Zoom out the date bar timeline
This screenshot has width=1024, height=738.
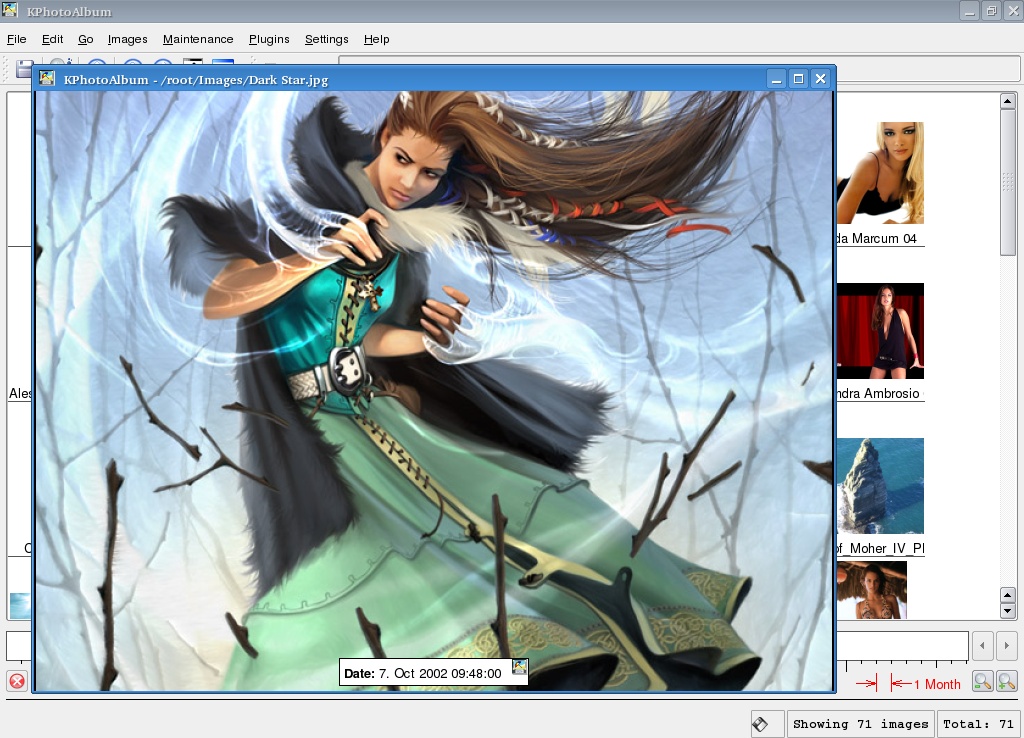click(x=983, y=682)
